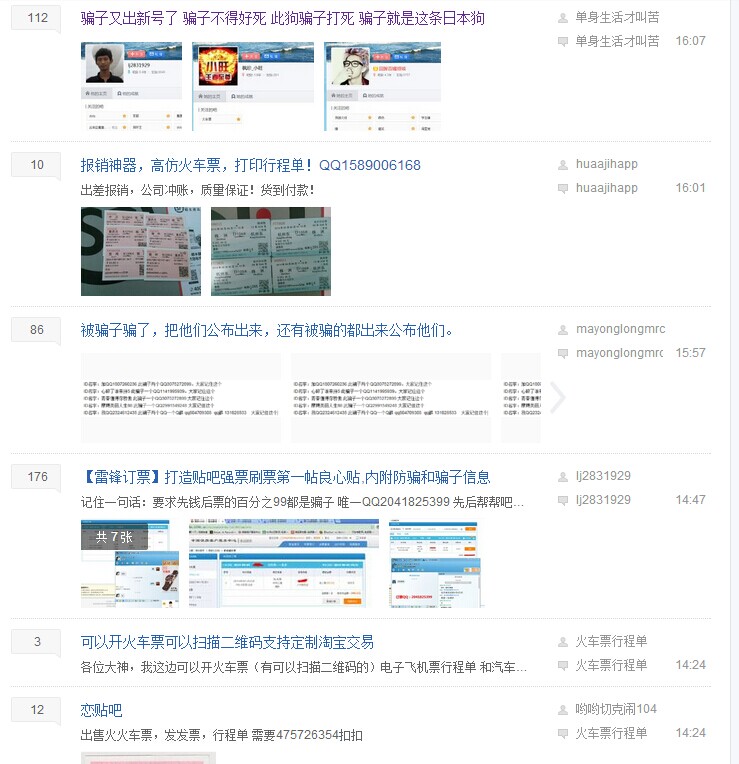The image size is (739, 764).
Task: Click last-reply icon next to 15:57 row
Action: 563,354
